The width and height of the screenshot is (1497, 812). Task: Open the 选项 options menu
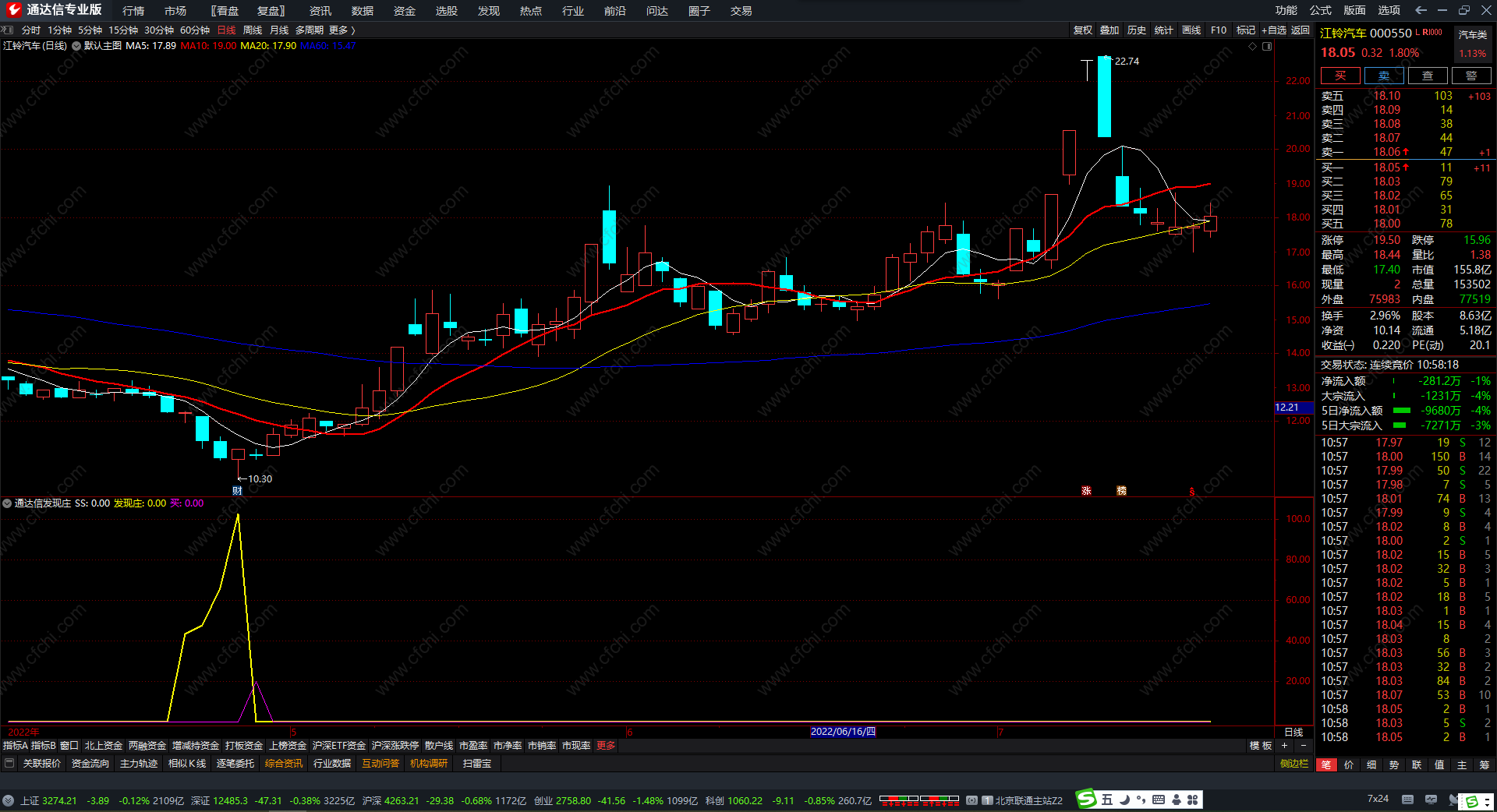(1389, 10)
